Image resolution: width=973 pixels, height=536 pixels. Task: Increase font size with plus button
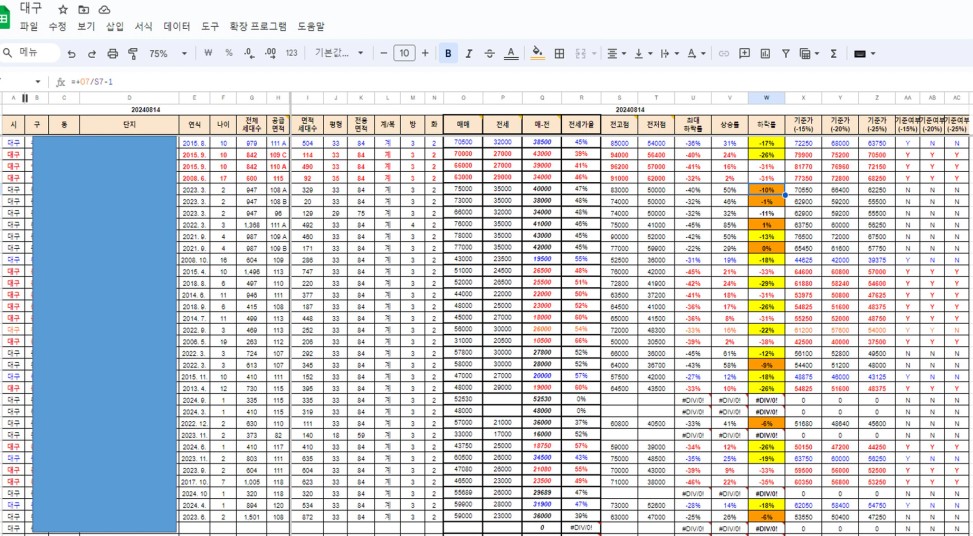click(x=425, y=53)
